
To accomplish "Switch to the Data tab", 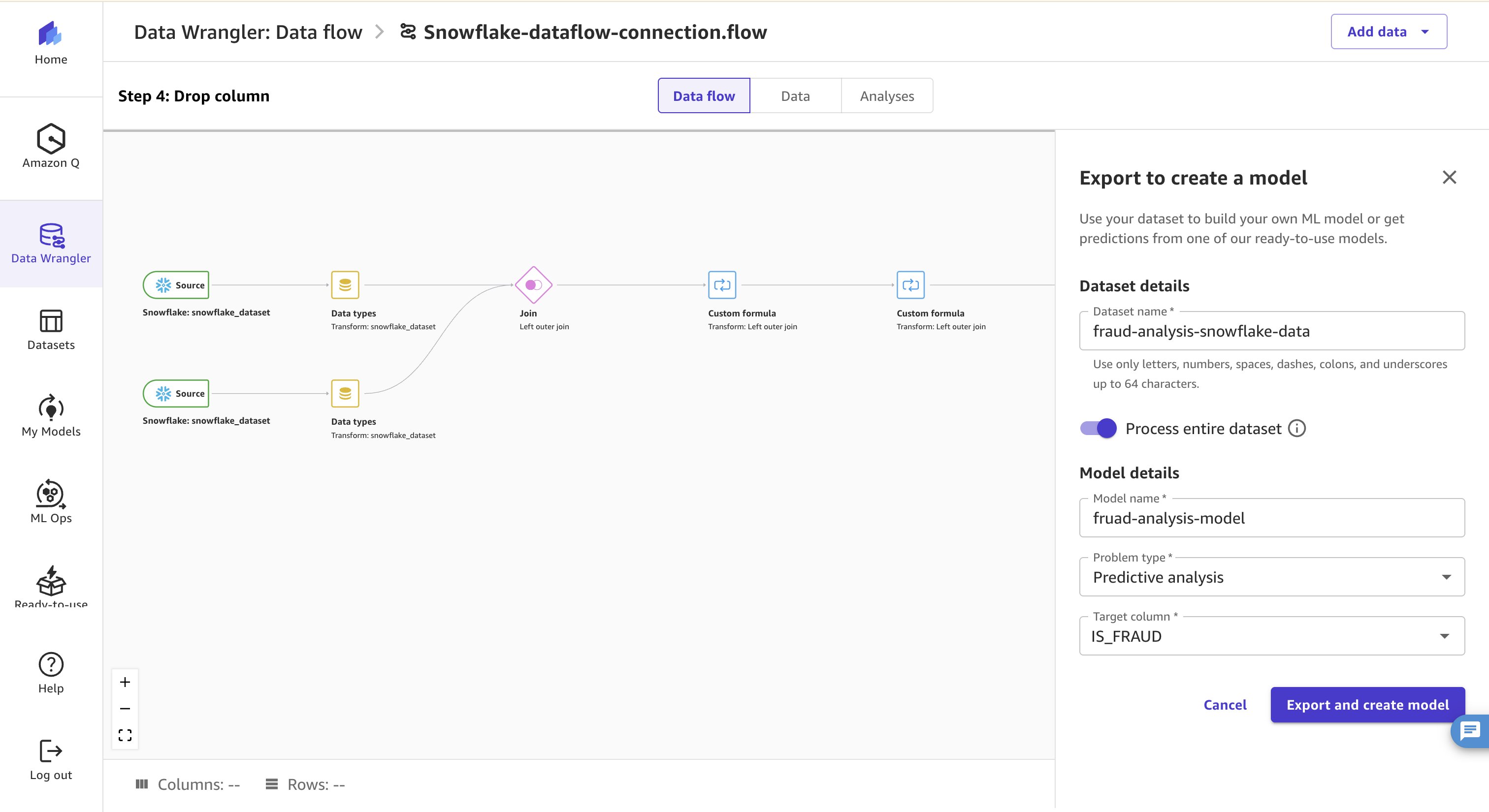I will point(795,96).
